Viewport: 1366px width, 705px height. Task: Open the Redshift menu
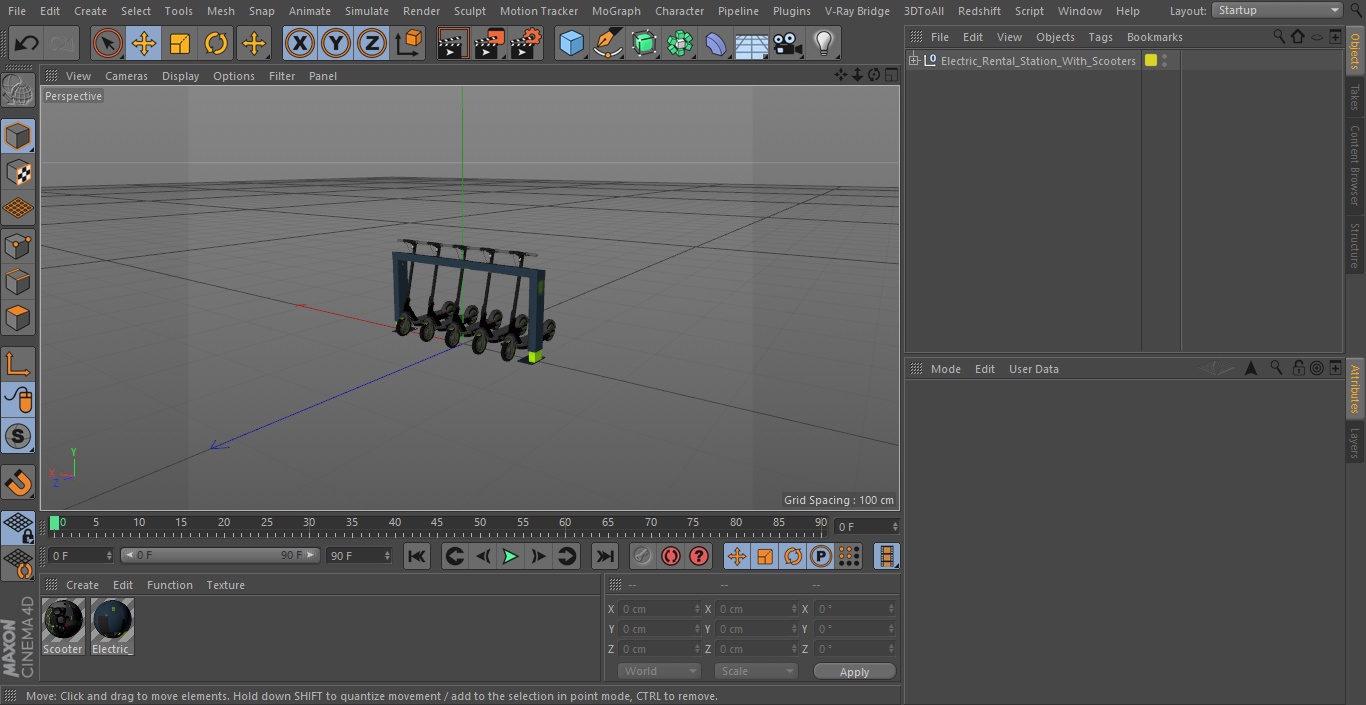pyautogui.click(x=979, y=11)
